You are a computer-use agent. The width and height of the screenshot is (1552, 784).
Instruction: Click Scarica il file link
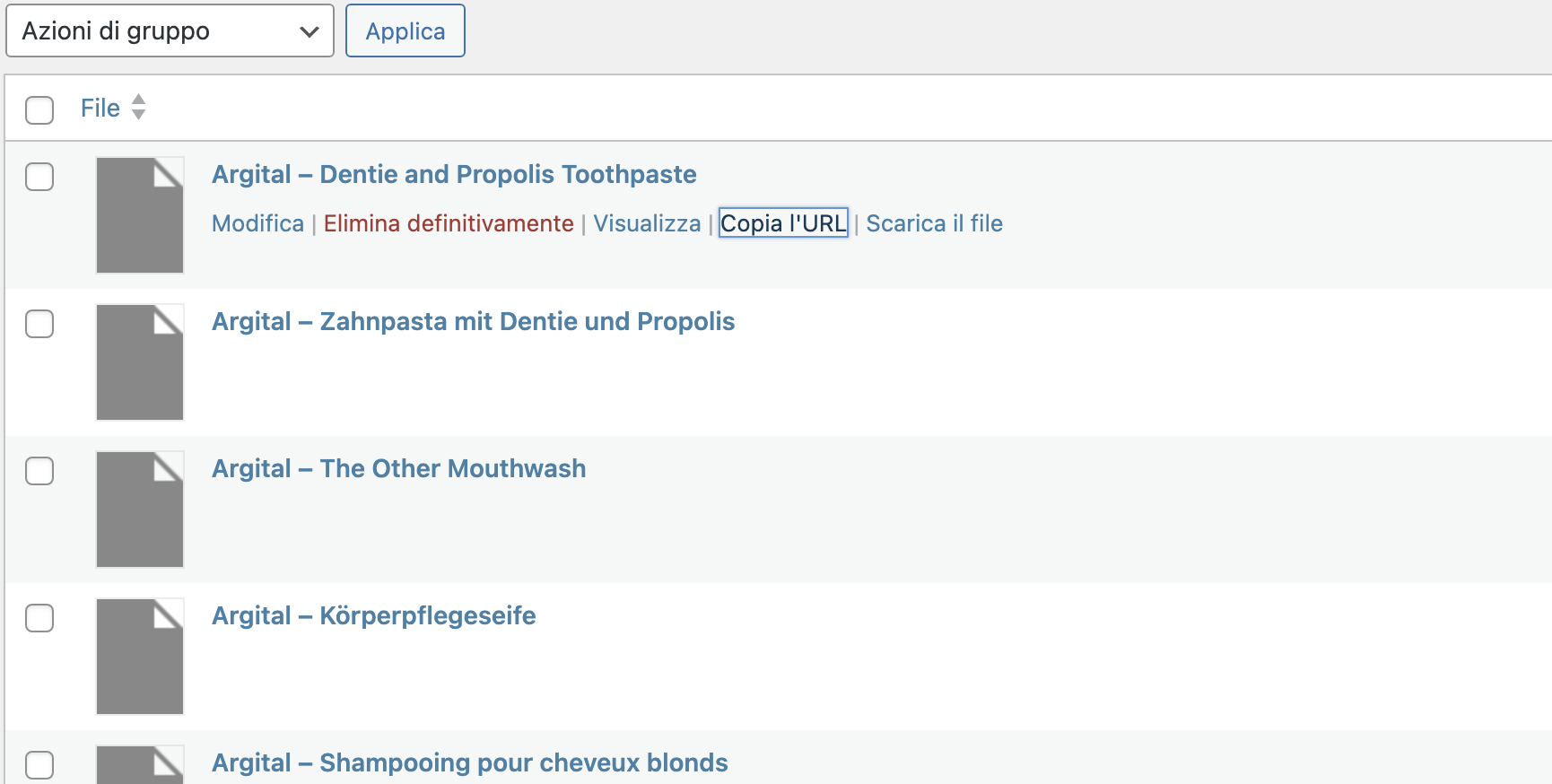tap(934, 223)
